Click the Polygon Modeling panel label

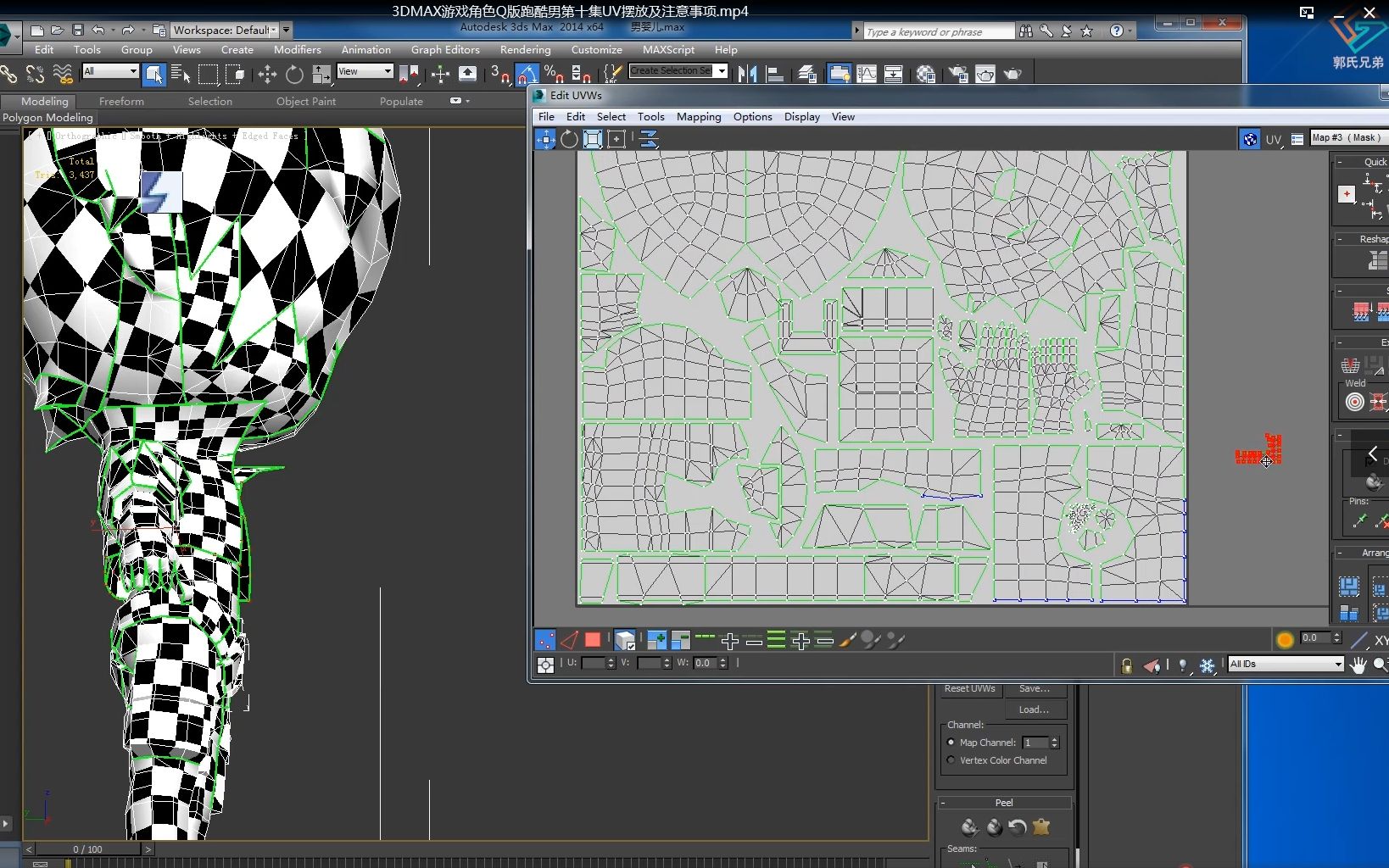point(47,118)
